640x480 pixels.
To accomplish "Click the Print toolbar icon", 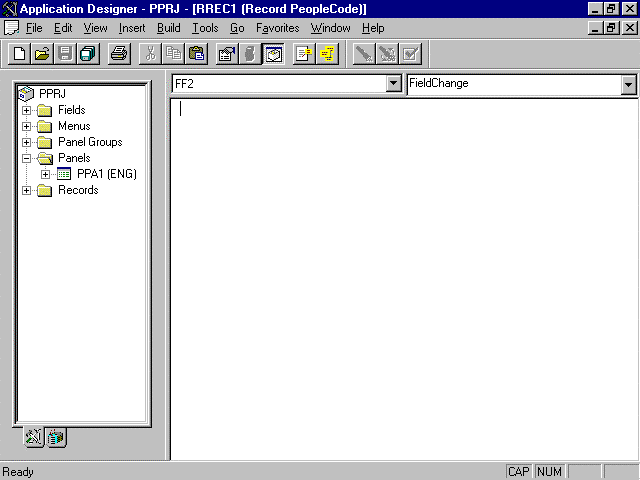I will [119, 53].
